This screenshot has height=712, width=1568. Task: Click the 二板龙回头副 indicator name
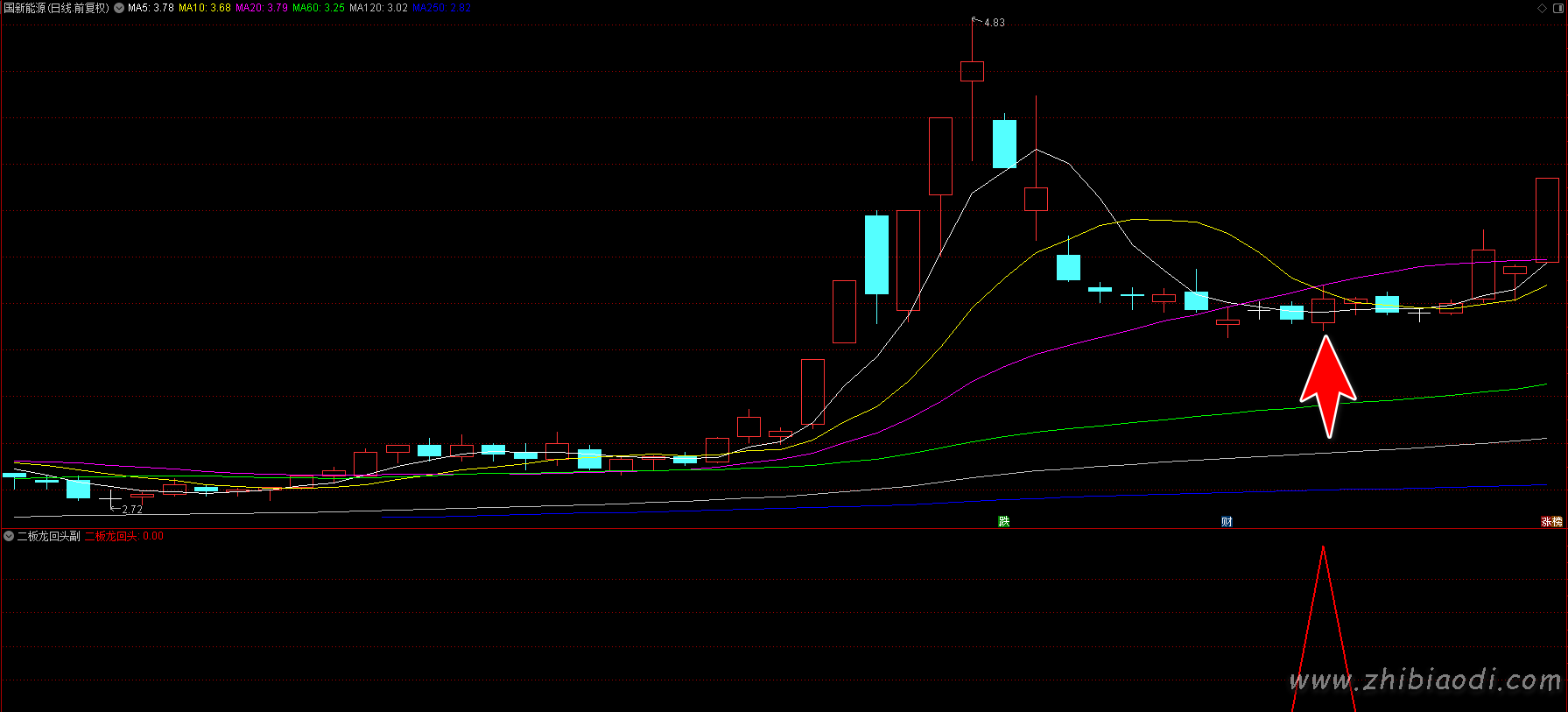(x=48, y=536)
